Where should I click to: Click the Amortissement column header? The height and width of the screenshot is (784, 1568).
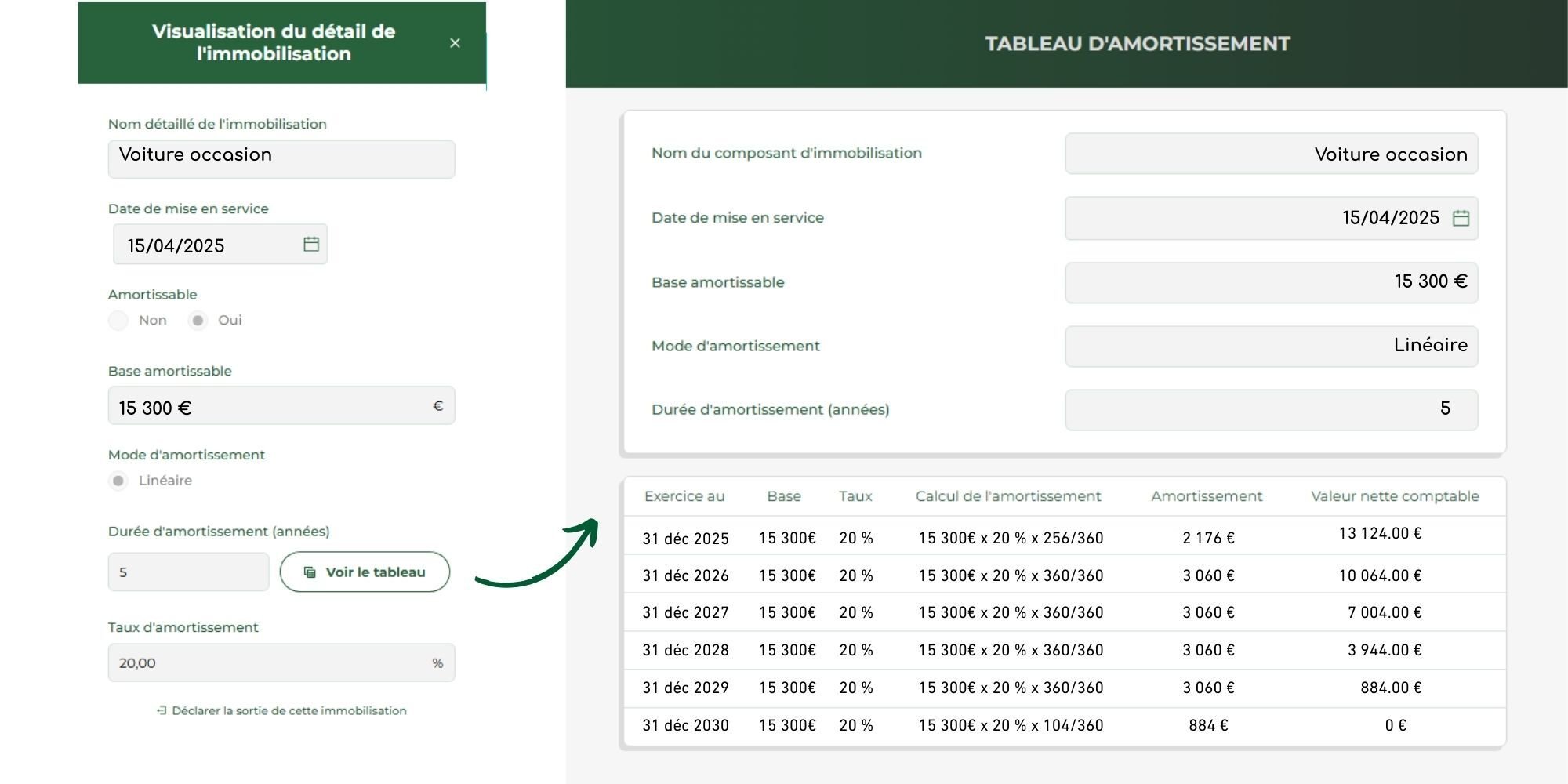pyautogui.click(x=1207, y=496)
